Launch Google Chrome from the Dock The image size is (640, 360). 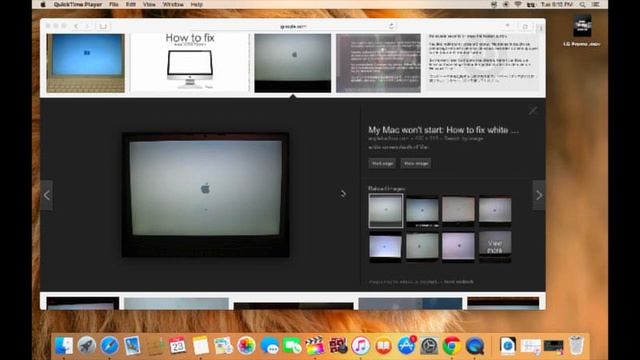pyautogui.click(x=452, y=346)
